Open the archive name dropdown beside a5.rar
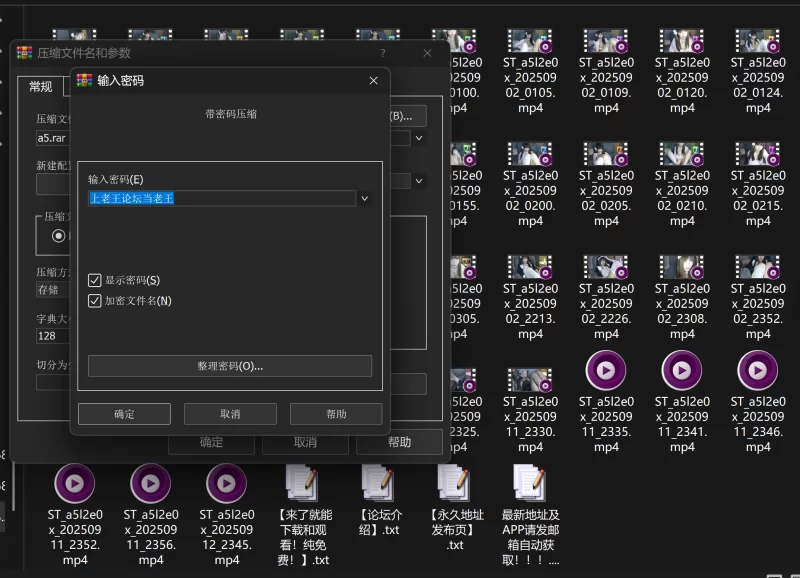Image resolution: width=800 pixels, height=578 pixels. pos(419,138)
